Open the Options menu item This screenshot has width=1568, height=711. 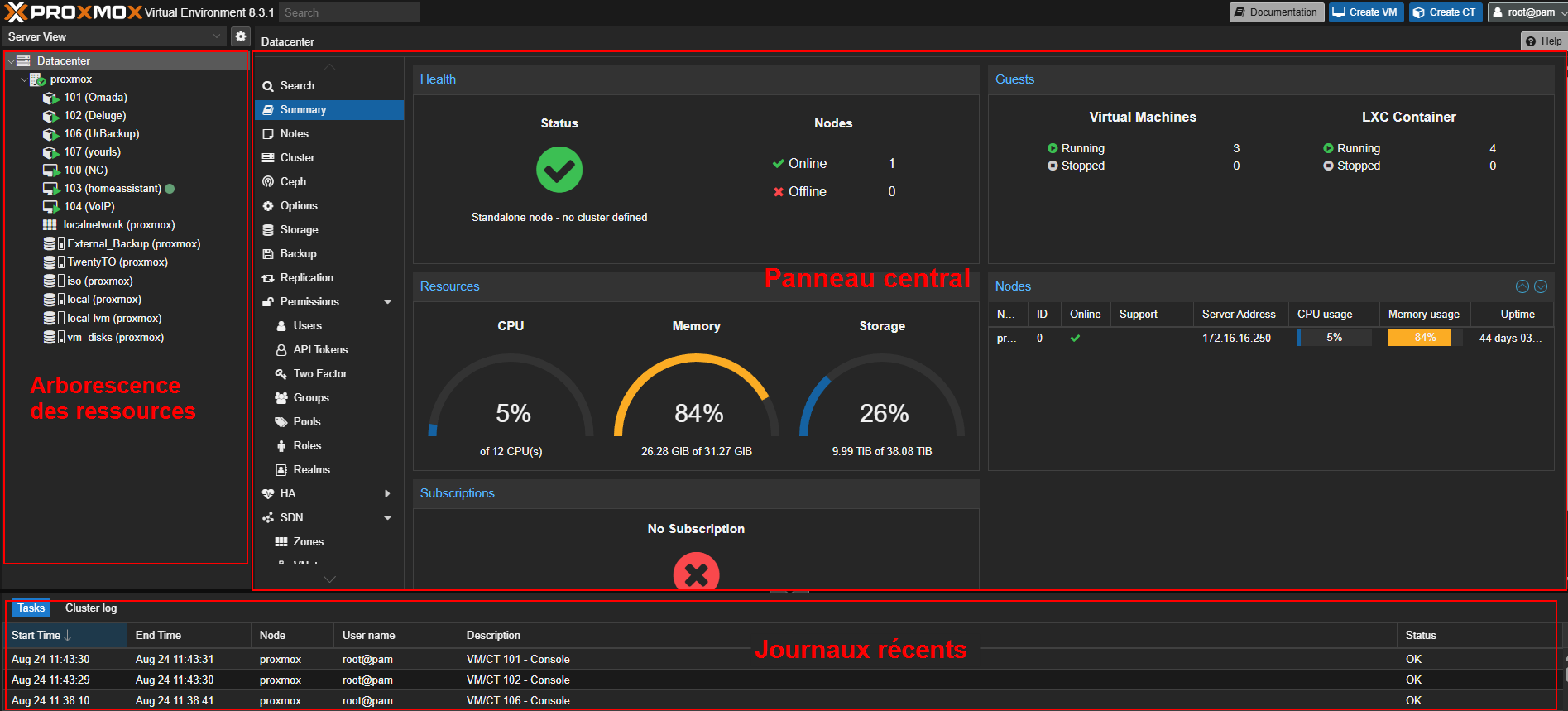coord(298,206)
